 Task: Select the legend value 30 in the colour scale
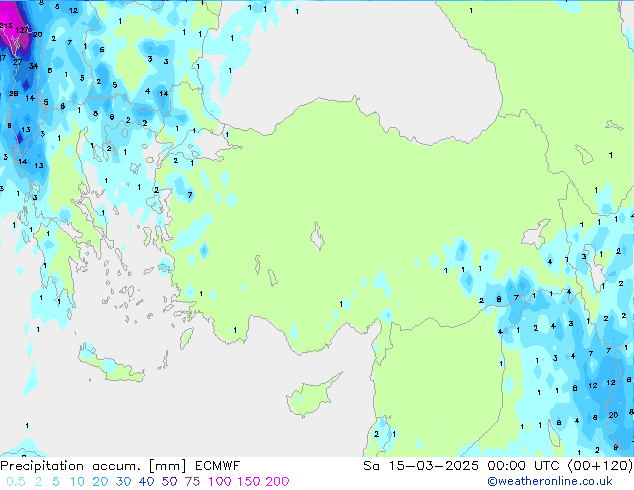click(x=123, y=482)
